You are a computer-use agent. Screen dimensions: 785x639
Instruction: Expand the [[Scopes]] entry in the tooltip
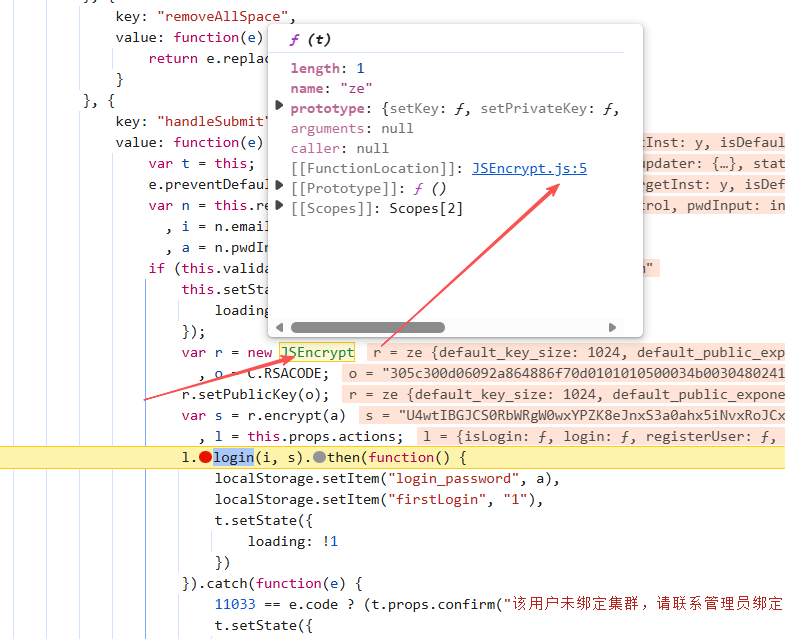pyautogui.click(x=279, y=206)
